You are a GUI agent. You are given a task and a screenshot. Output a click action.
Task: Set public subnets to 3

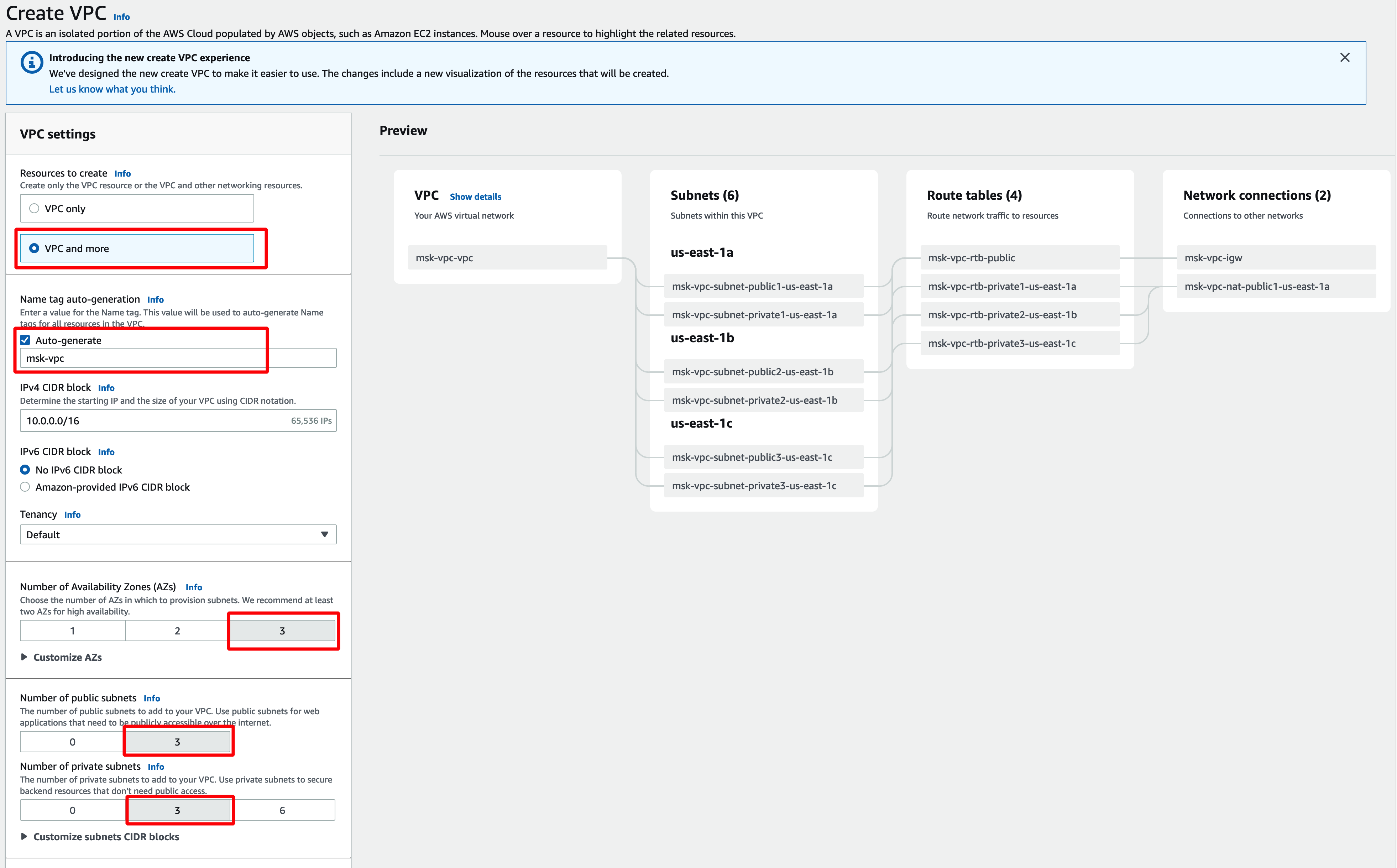[177, 742]
